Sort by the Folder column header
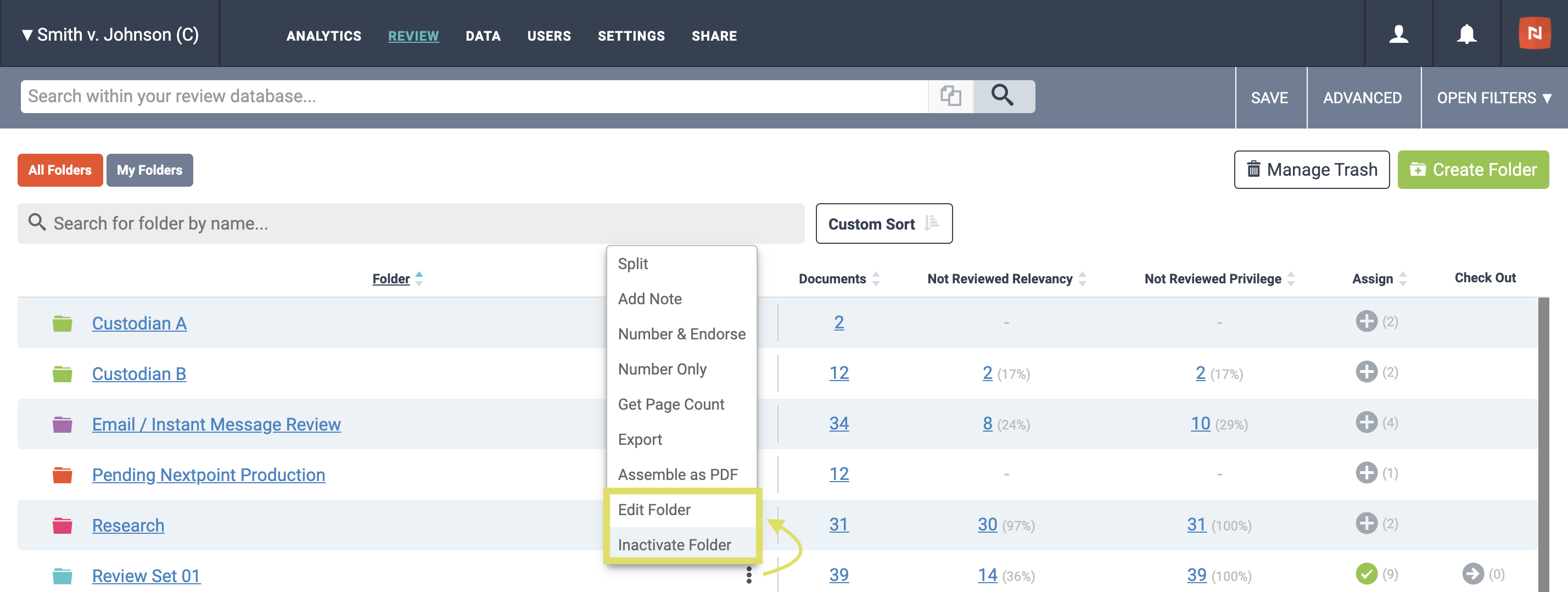 click(x=397, y=279)
